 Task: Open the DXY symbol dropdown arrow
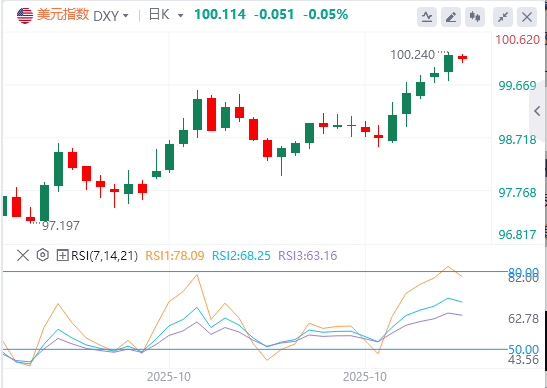(x=126, y=16)
